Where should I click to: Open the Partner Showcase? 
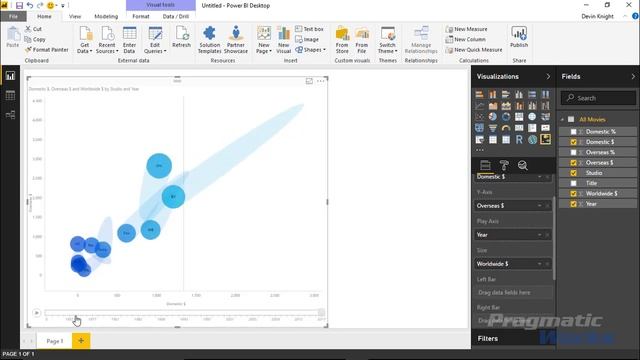click(236, 40)
